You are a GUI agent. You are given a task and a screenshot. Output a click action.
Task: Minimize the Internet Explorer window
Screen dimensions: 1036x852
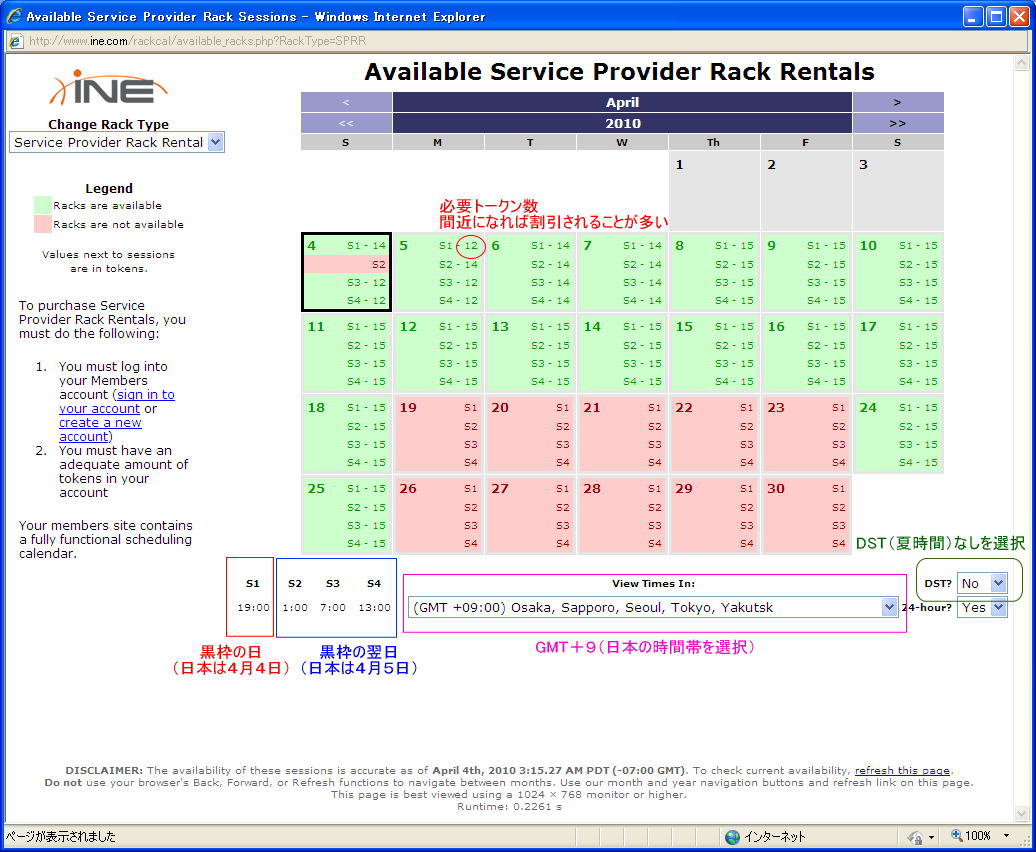pos(973,17)
